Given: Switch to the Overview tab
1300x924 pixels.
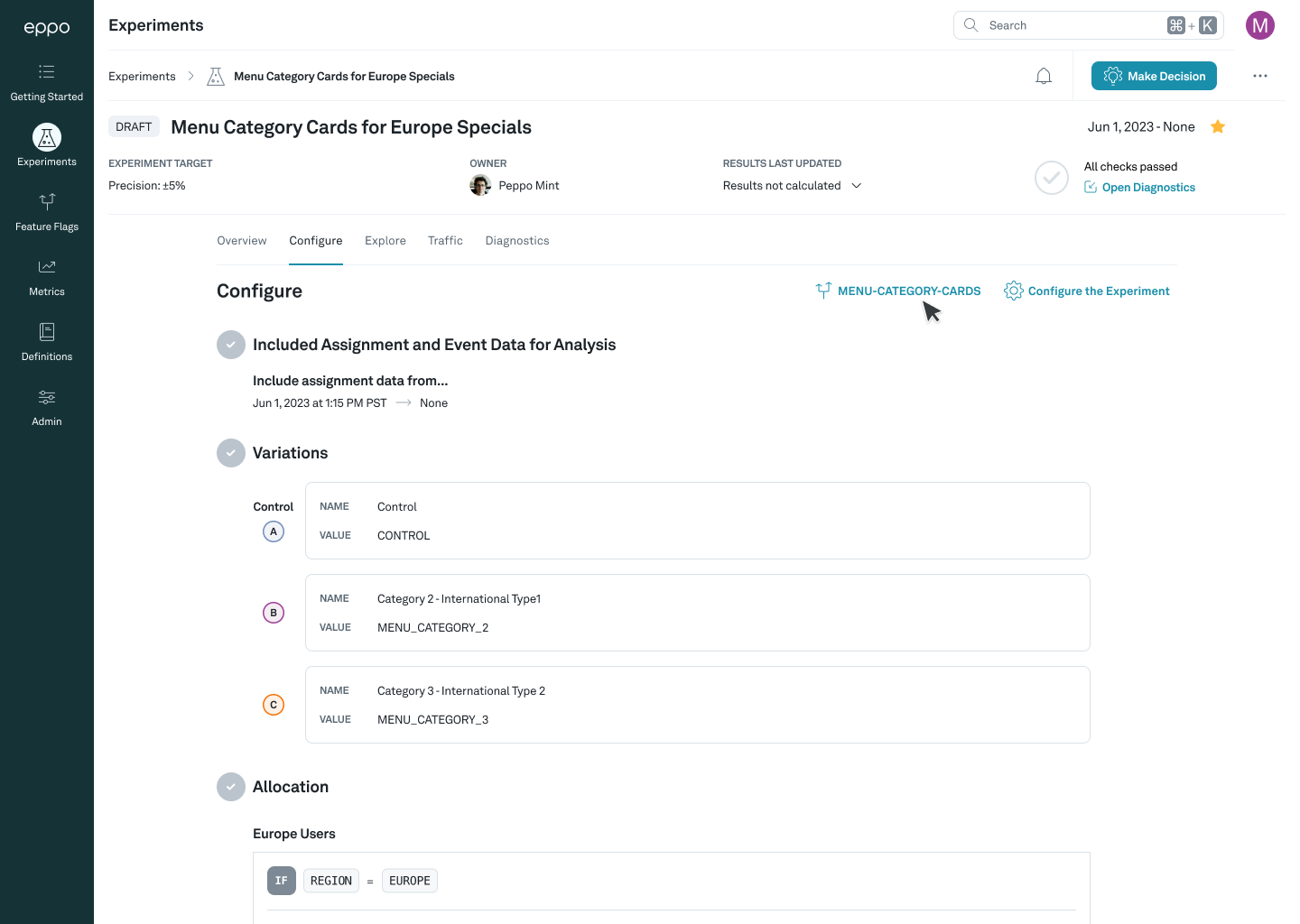Looking at the screenshot, I should pyautogui.click(x=242, y=241).
